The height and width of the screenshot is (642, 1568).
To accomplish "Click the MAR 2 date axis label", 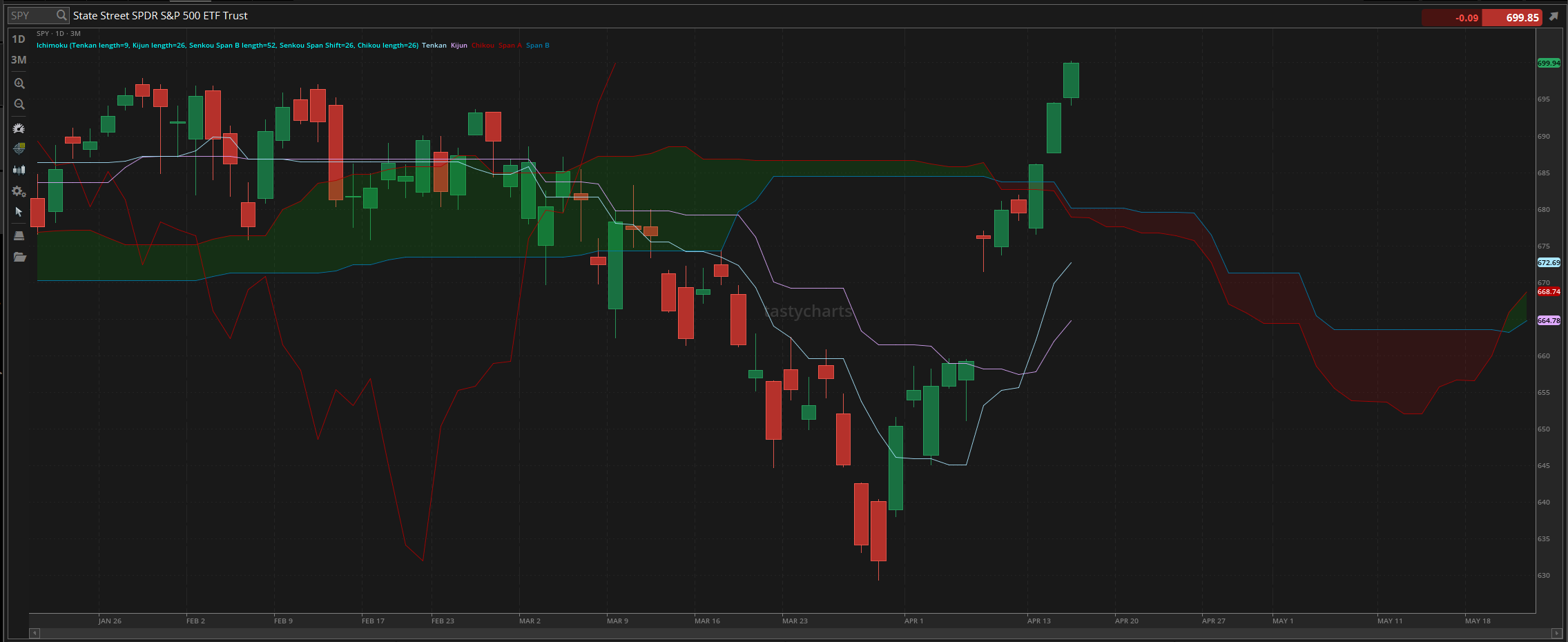I will (530, 621).
